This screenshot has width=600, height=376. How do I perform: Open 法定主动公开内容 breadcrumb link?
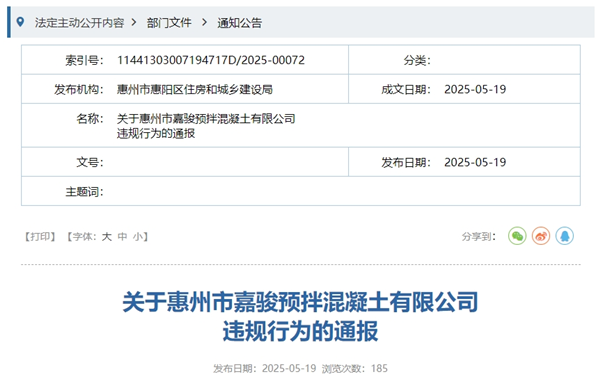click(x=79, y=23)
